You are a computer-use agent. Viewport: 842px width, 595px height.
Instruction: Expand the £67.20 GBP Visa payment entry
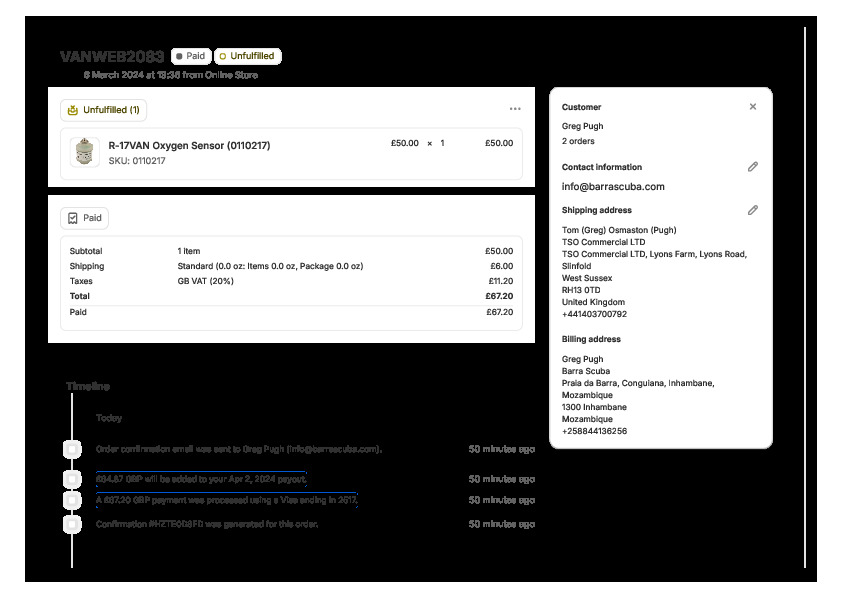[227, 500]
